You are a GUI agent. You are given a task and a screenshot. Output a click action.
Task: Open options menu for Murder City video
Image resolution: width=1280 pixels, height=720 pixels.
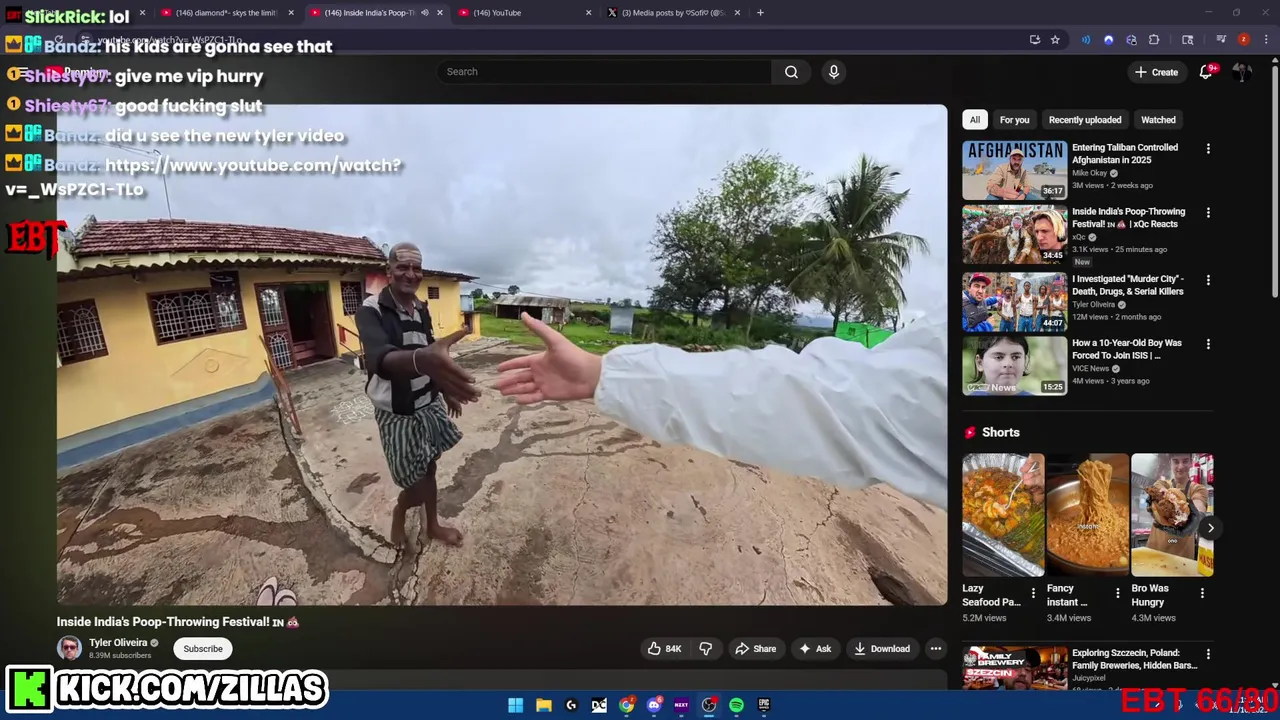click(x=1208, y=280)
